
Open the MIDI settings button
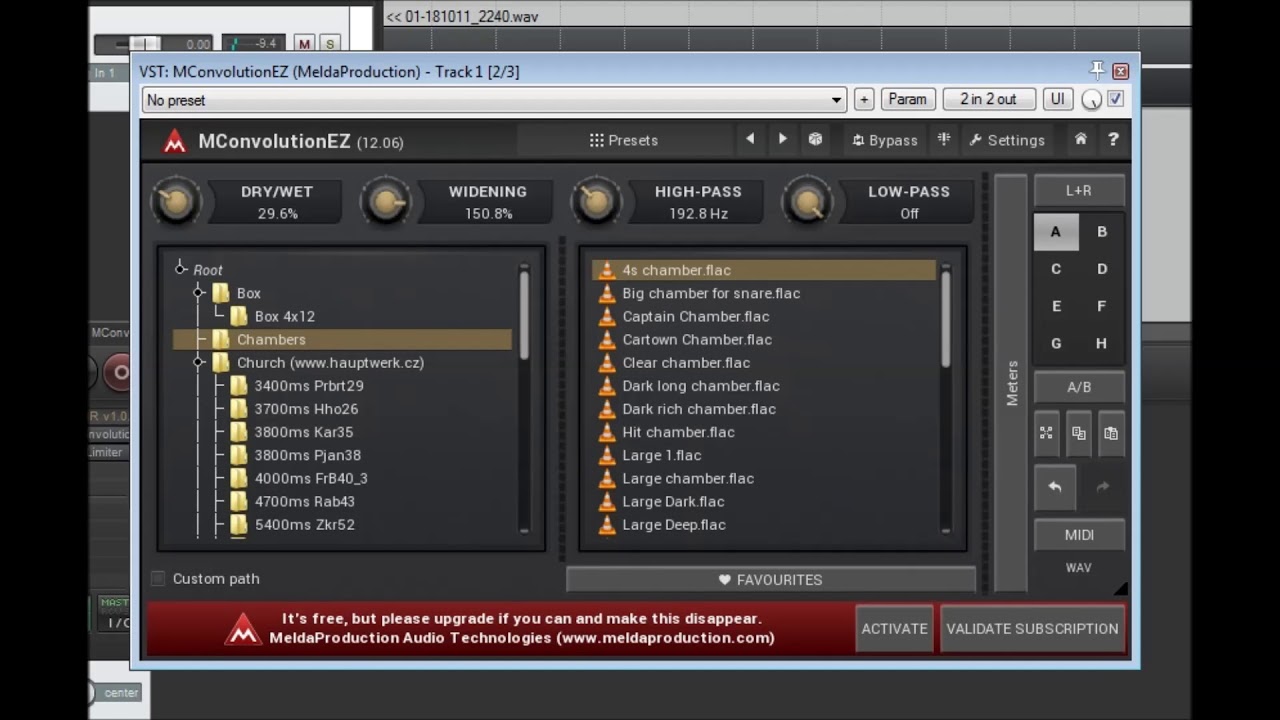(1079, 535)
